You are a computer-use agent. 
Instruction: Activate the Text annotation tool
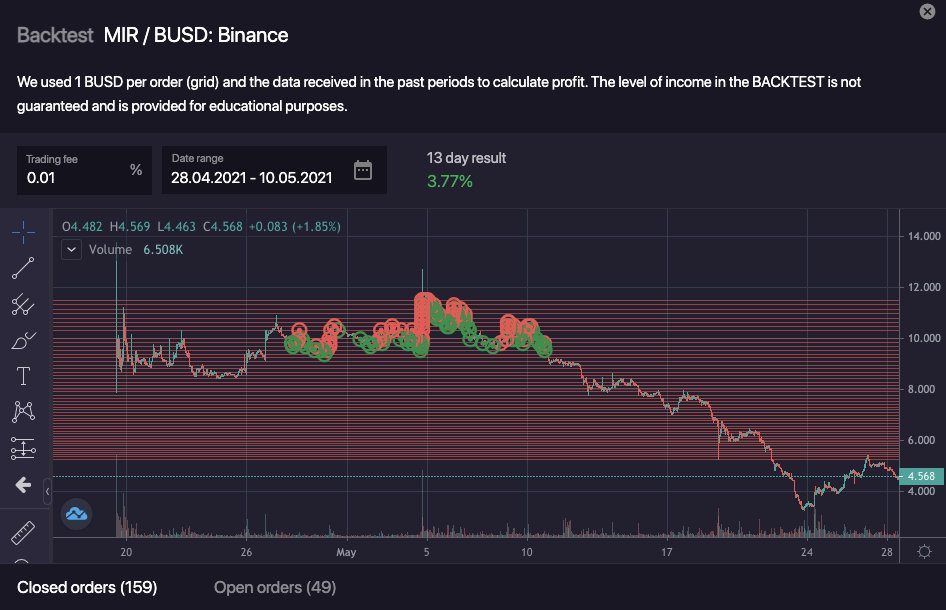(x=23, y=376)
